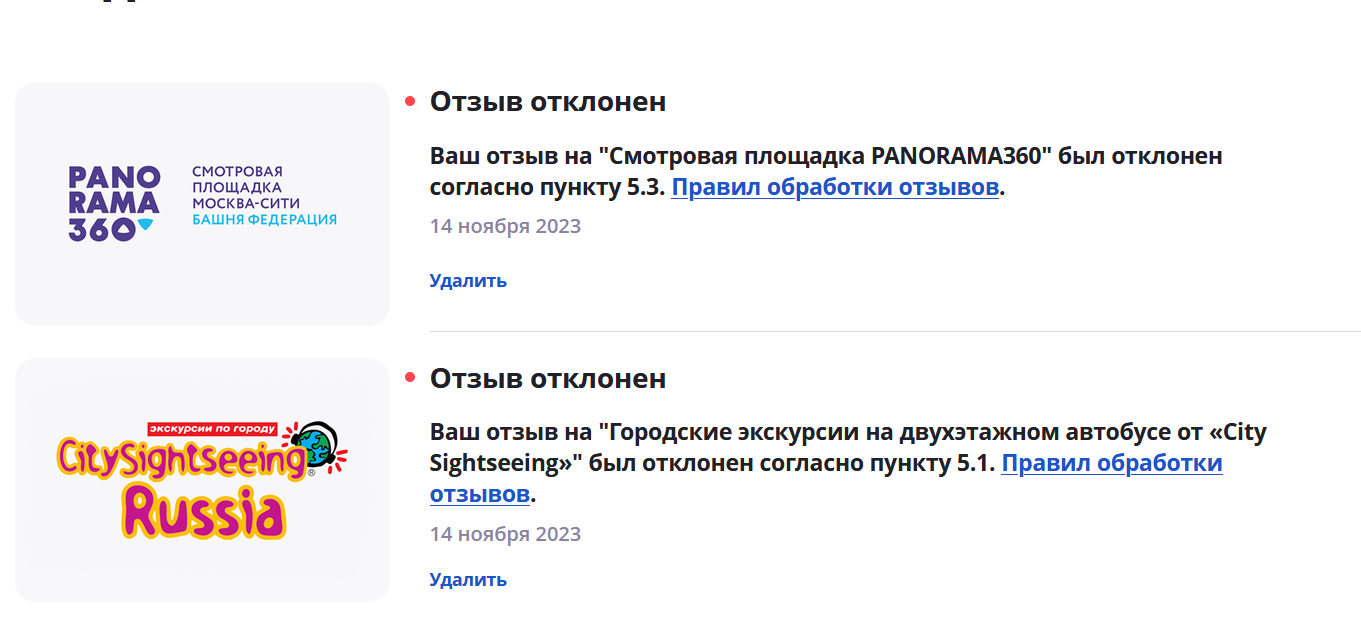The height and width of the screenshot is (630, 1361).
Task: Click the message text about 'Смотровая площадка PANORAMA360'
Action: pos(826,172)
